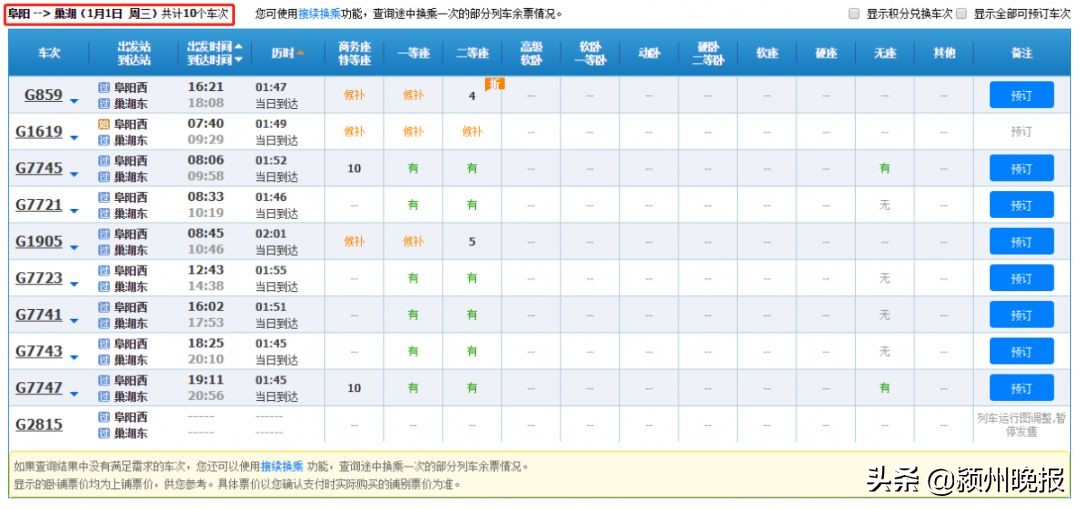Click the 过 pass-through icon beside G859 阜阳西
This screenshot has height=509, width=1080.
(x=104, y=87)
